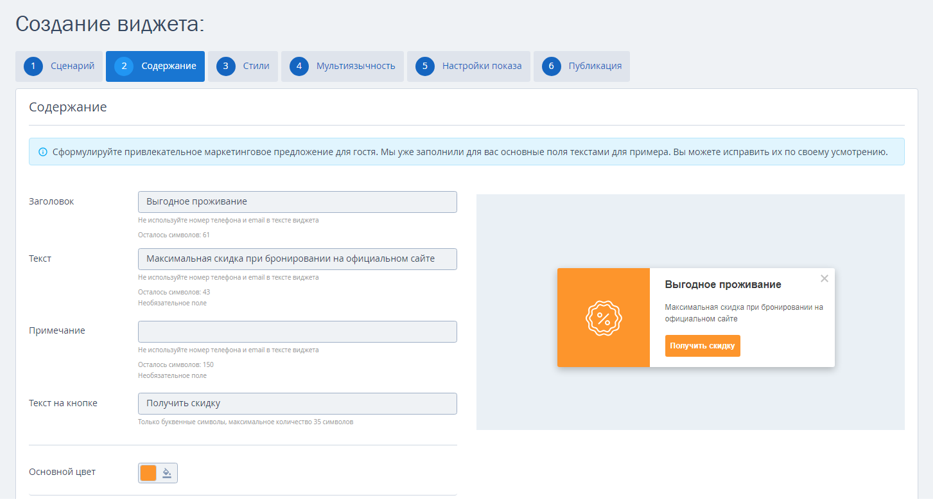The width and height of the screenshot is (933, 499).
Task: Click the Содержание section heading
Action: click(x=68, y=107)
